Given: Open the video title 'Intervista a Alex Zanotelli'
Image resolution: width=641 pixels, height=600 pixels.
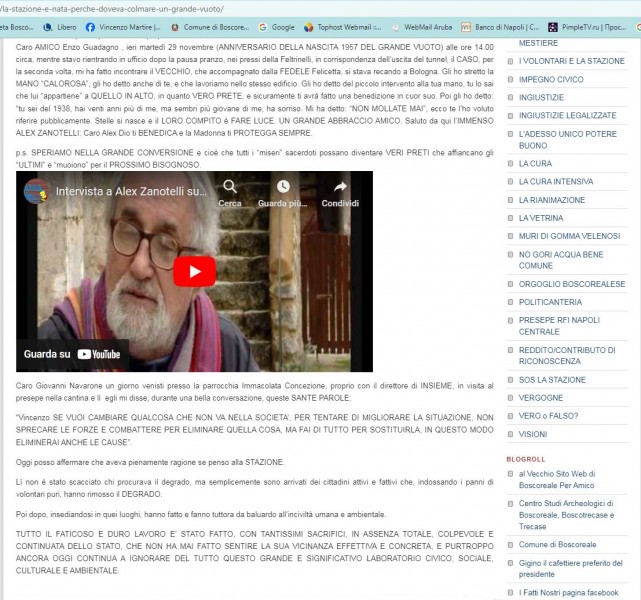Looking at the screenshot, I should pos(131,191).
